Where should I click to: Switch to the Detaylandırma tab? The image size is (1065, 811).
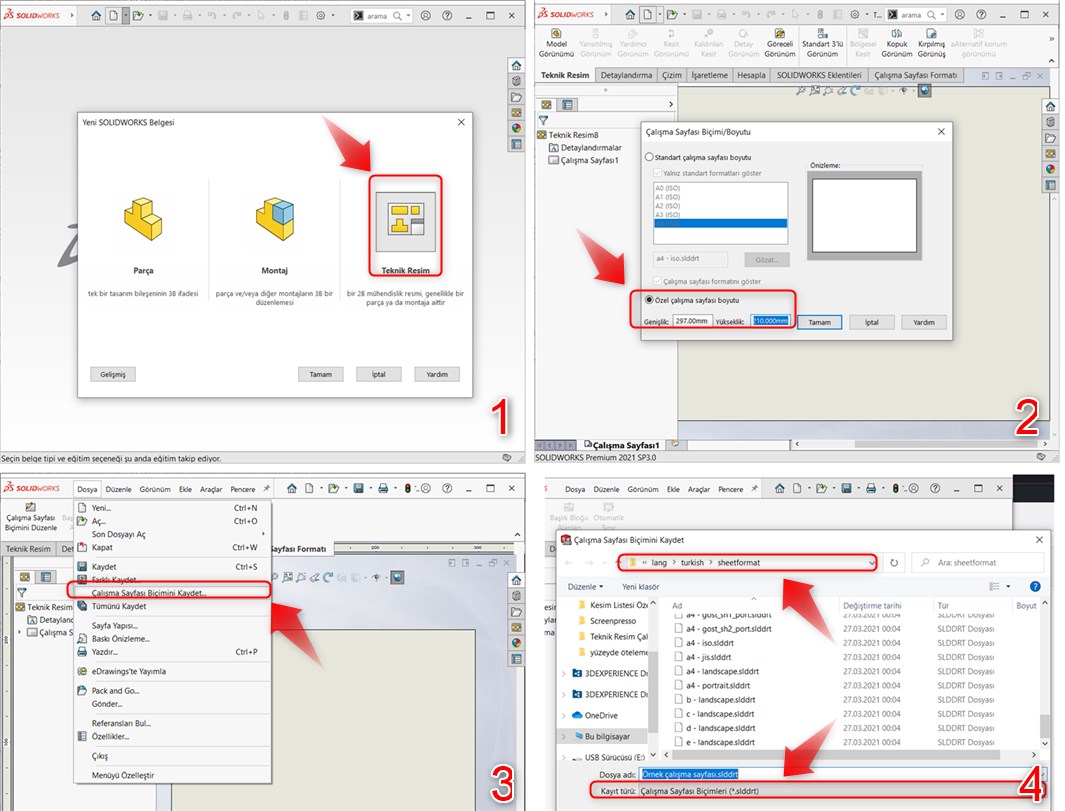[626, 75]
